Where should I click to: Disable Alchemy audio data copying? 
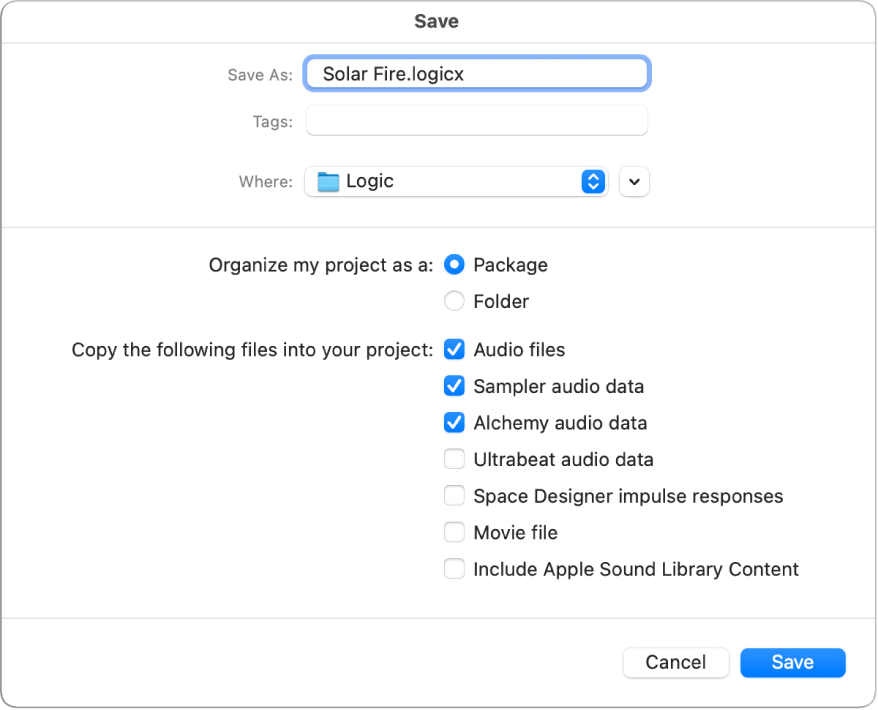pyautogui.click(x=454, y=422)
